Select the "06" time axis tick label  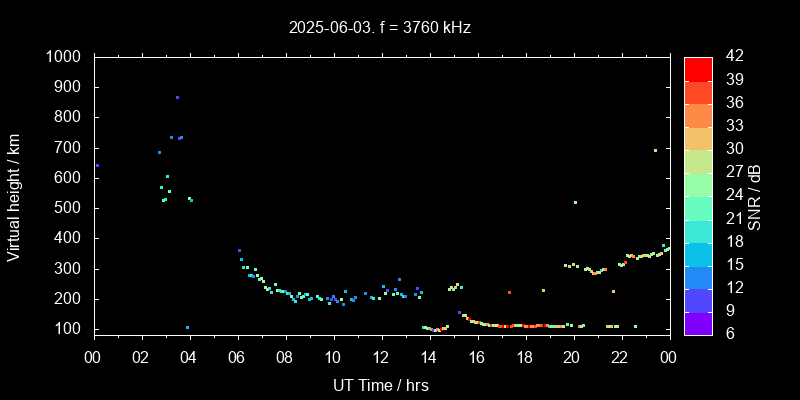point(237,357)
